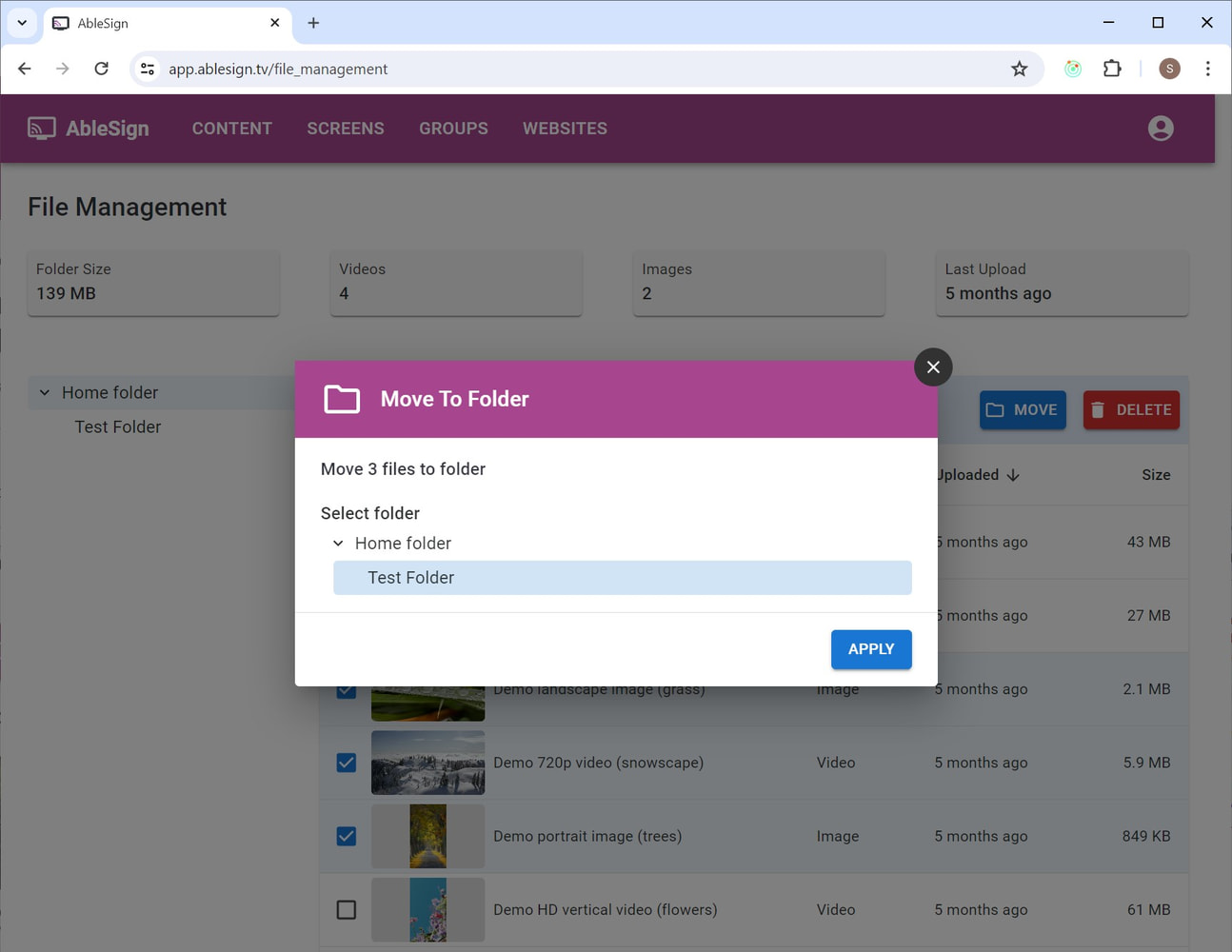Click the page reload icon

[x=102, y=69]
